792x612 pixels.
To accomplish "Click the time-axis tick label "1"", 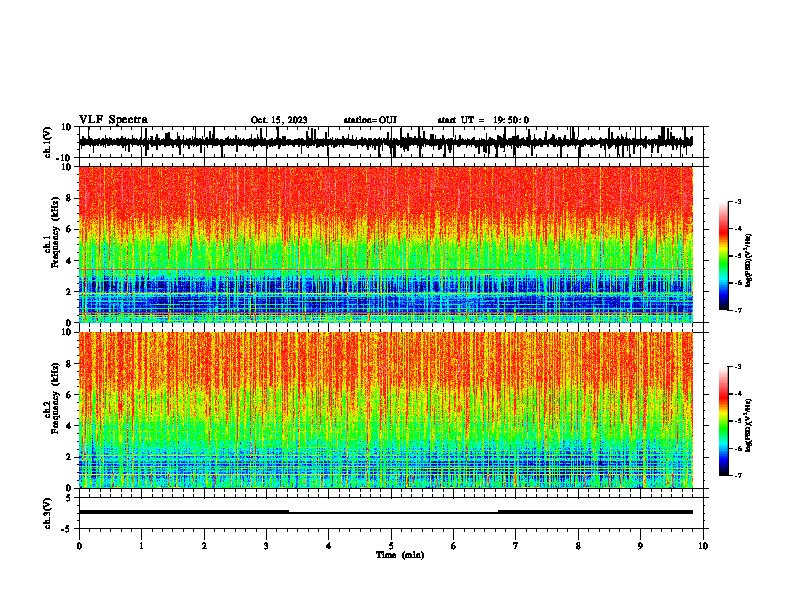I will click(141, 546).
